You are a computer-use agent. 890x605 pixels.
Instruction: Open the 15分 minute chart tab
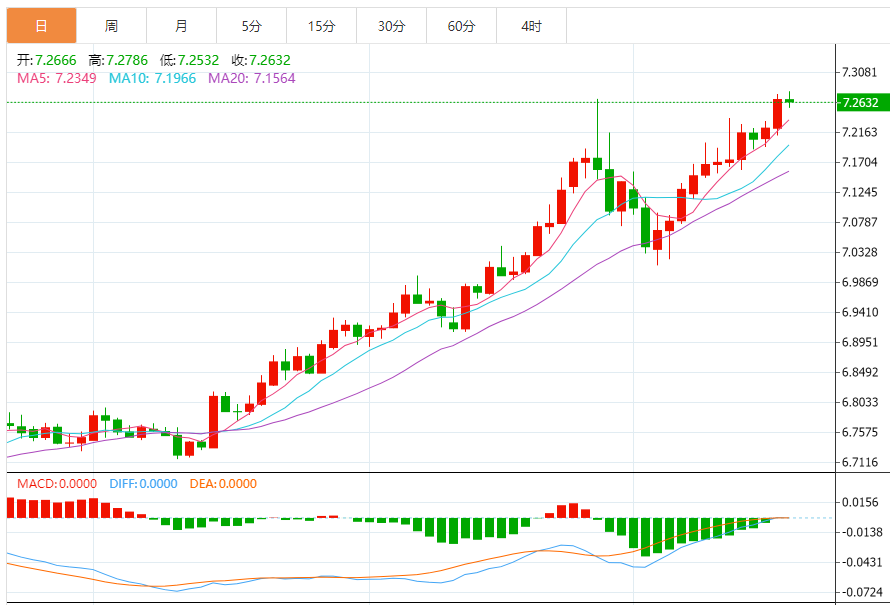[x=321, y=26]
